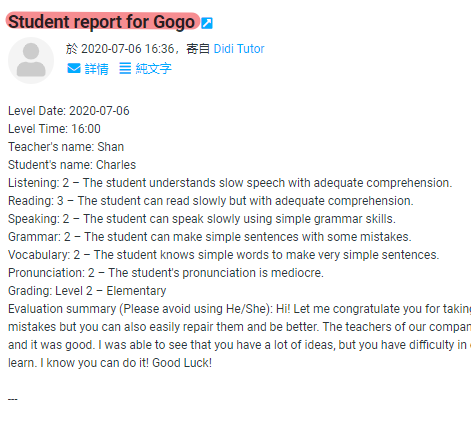Click the Grammar score line
The width and height of the screenshot is (471, 425).
click(210, 237)
